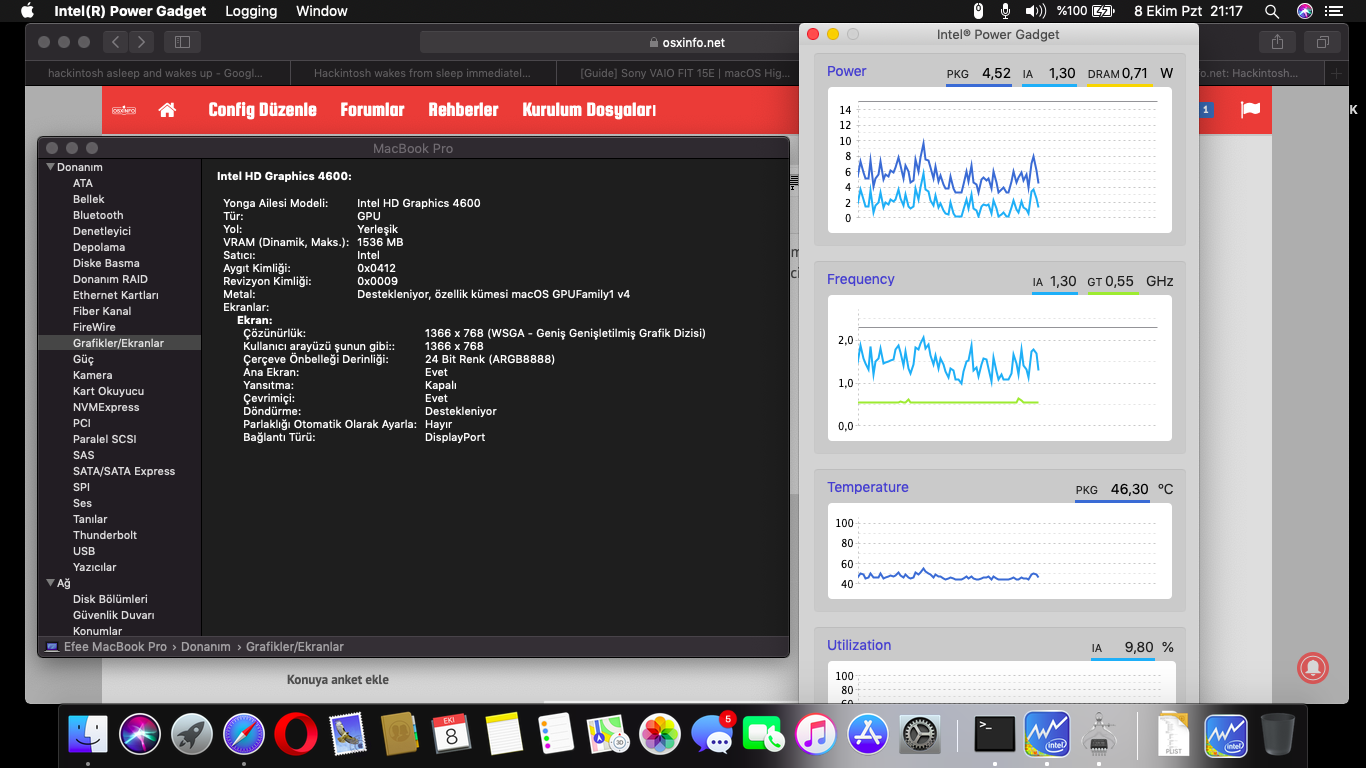Open Spotlight search in menu bar

pyautogui.click(x=1272, y=11)
